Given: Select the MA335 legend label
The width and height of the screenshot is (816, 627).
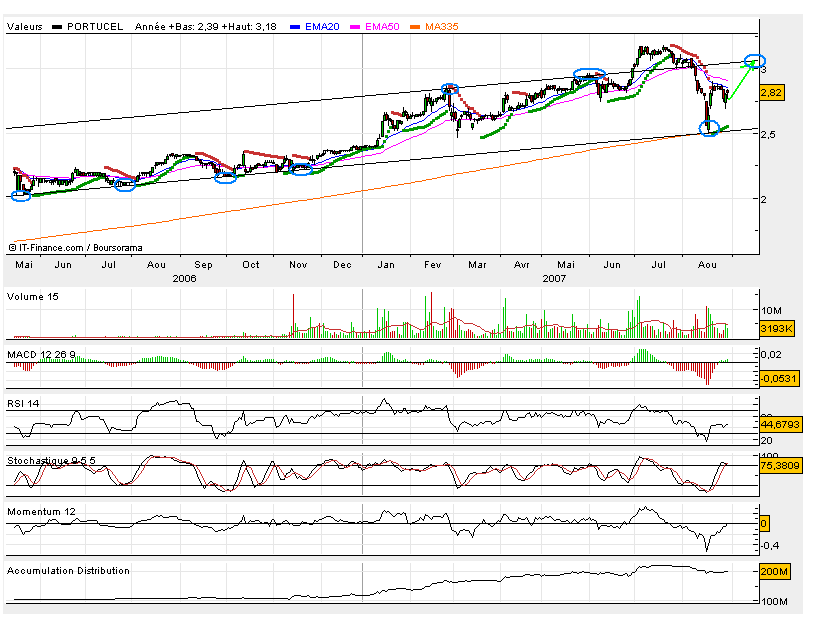Looking at the screenshot, I should (x=442, y=27).
